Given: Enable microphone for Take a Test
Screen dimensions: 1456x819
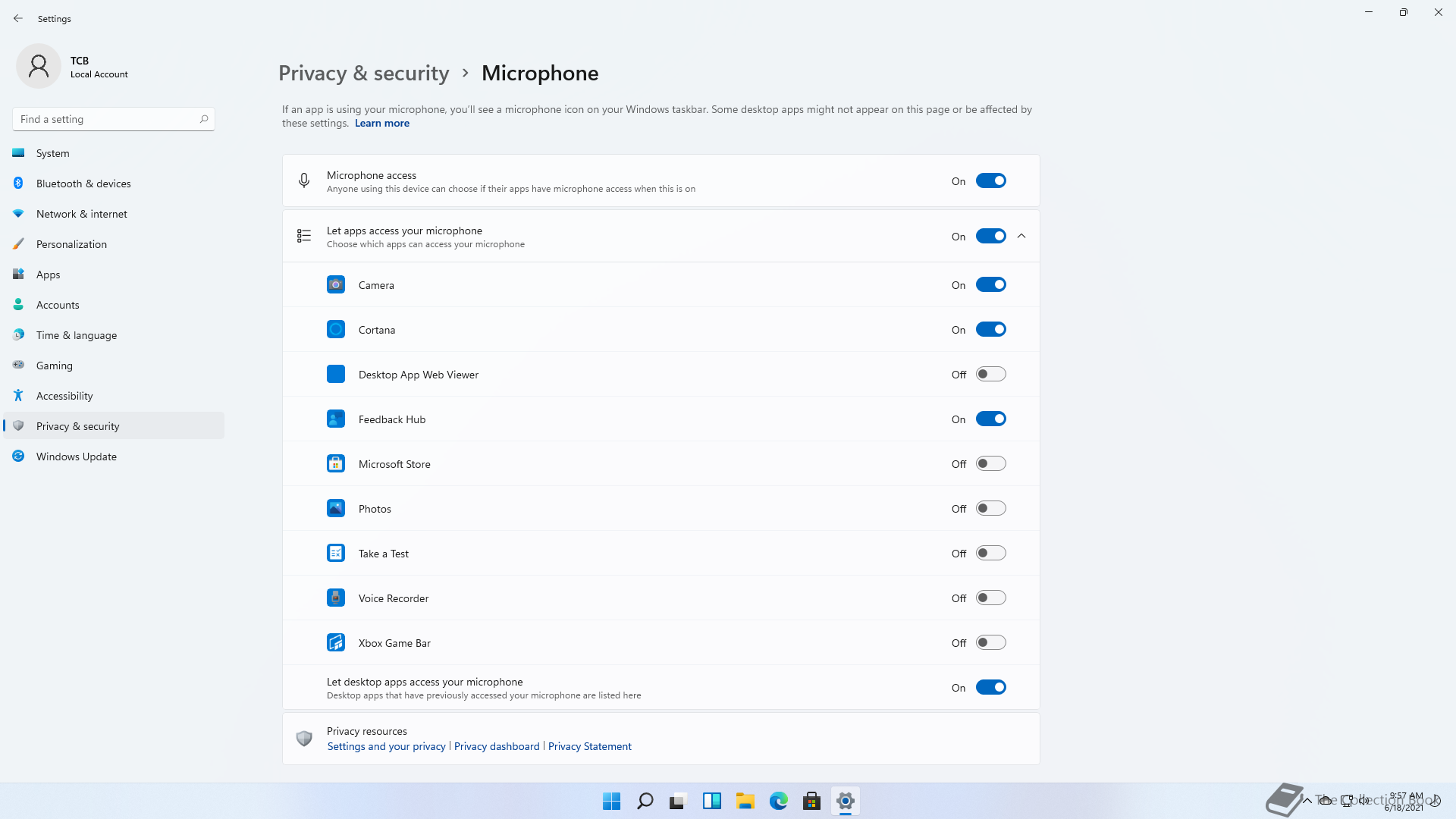Looking at the screenshot, I should click(990, 553).
